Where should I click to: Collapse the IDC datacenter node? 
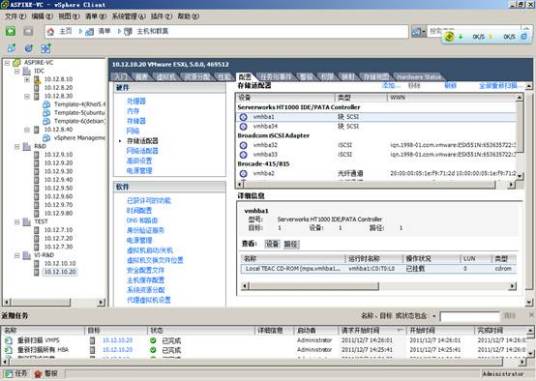(x=17, y=71)
